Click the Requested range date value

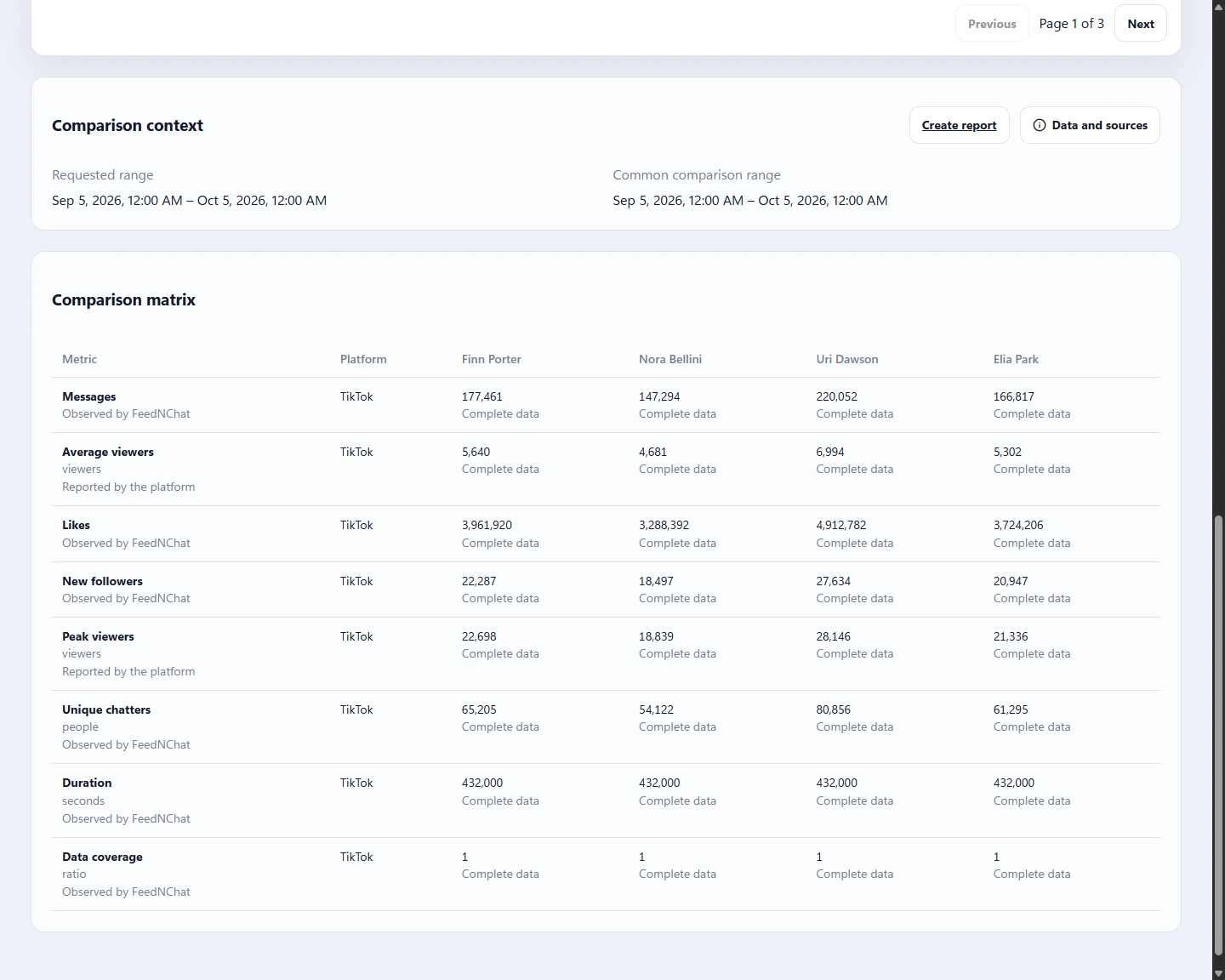(x=189, y=200)
